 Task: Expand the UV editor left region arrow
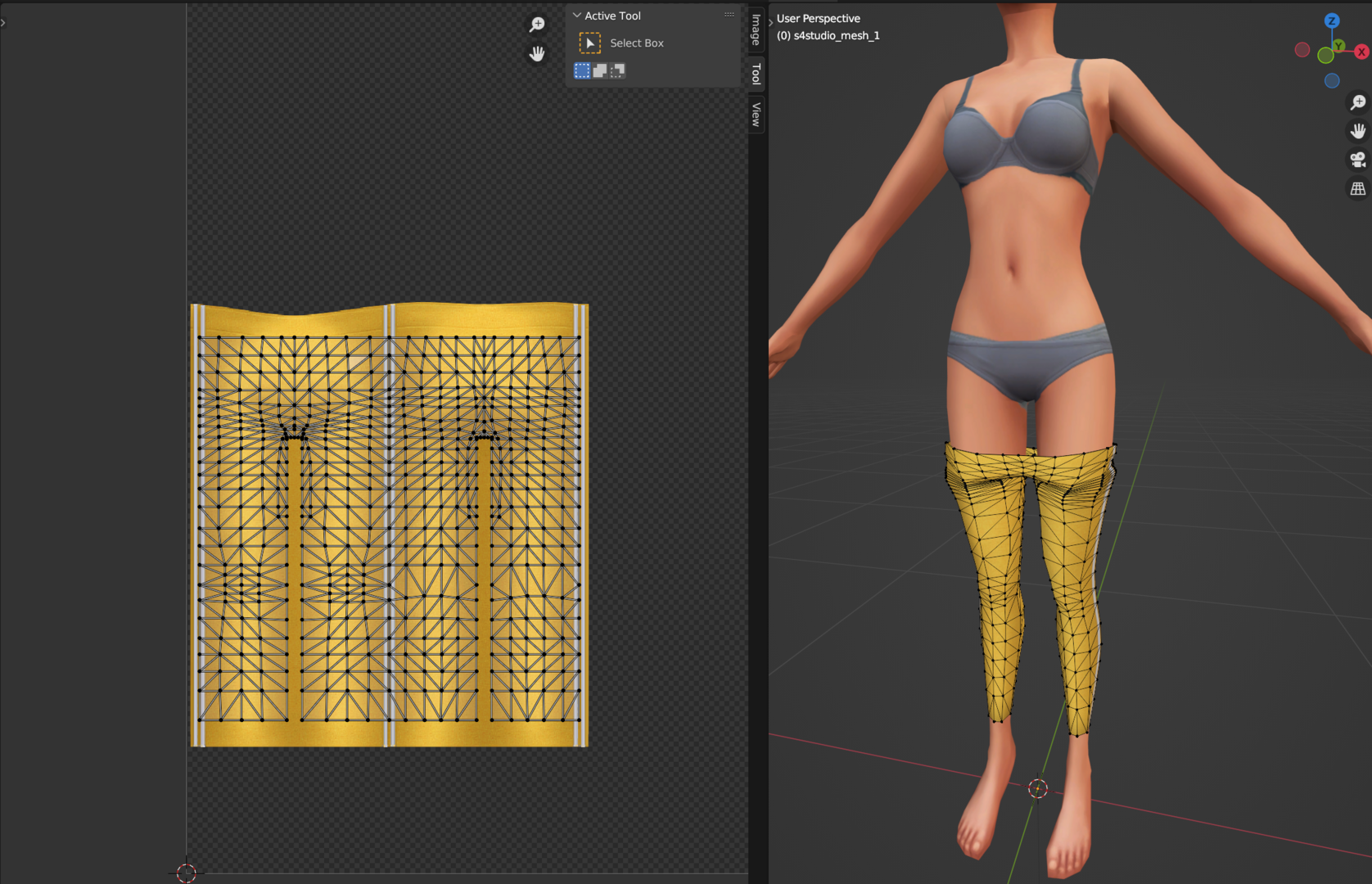coord(3,23)
